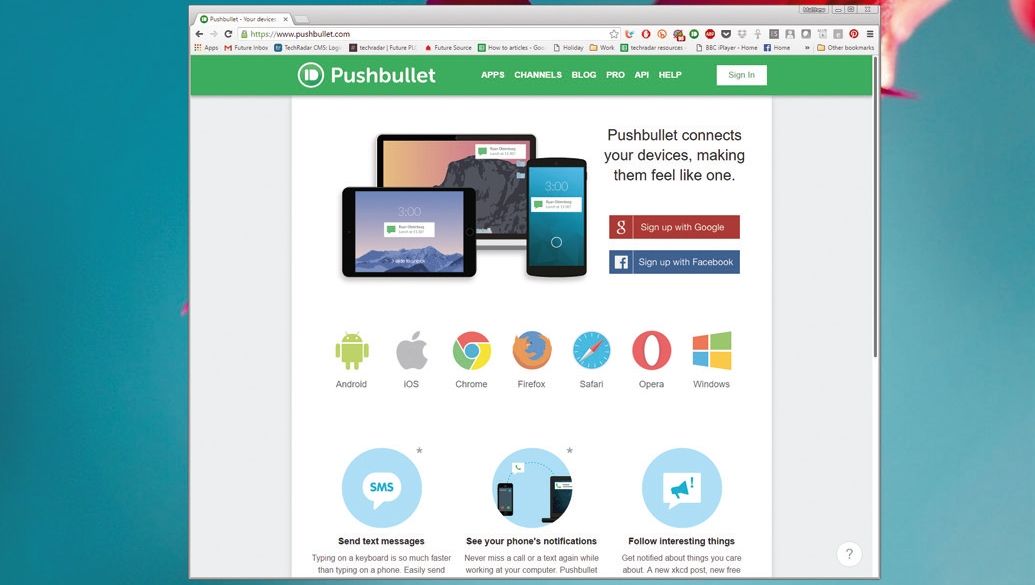Open the Facebook Home bookmark
The width and height of the screenshot is (1035, 585).
click(x=777, y=48)
